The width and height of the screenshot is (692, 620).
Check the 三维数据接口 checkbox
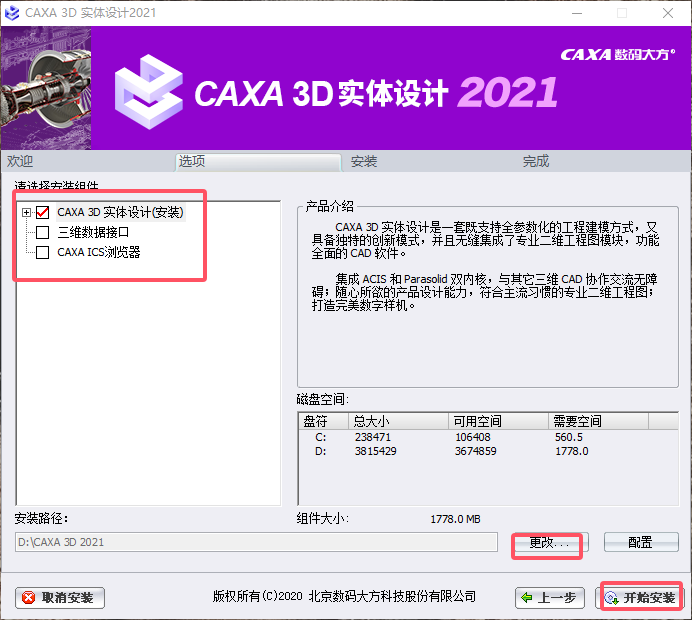[x=42, y=232]
